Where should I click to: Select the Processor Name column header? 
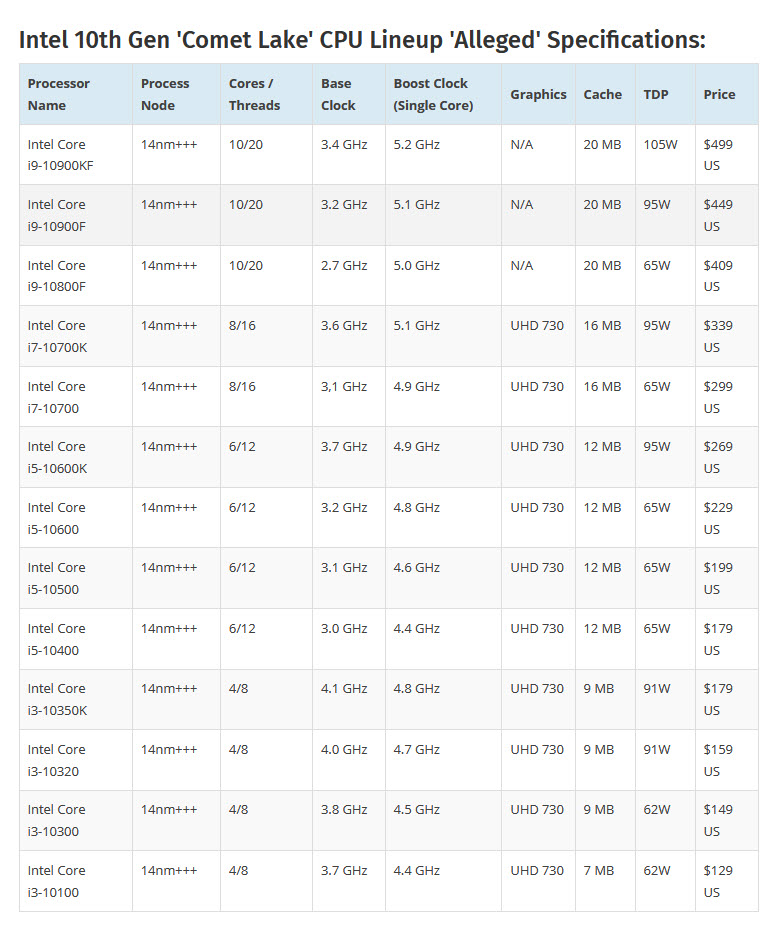pyautogui.click(x=59, y=94)
